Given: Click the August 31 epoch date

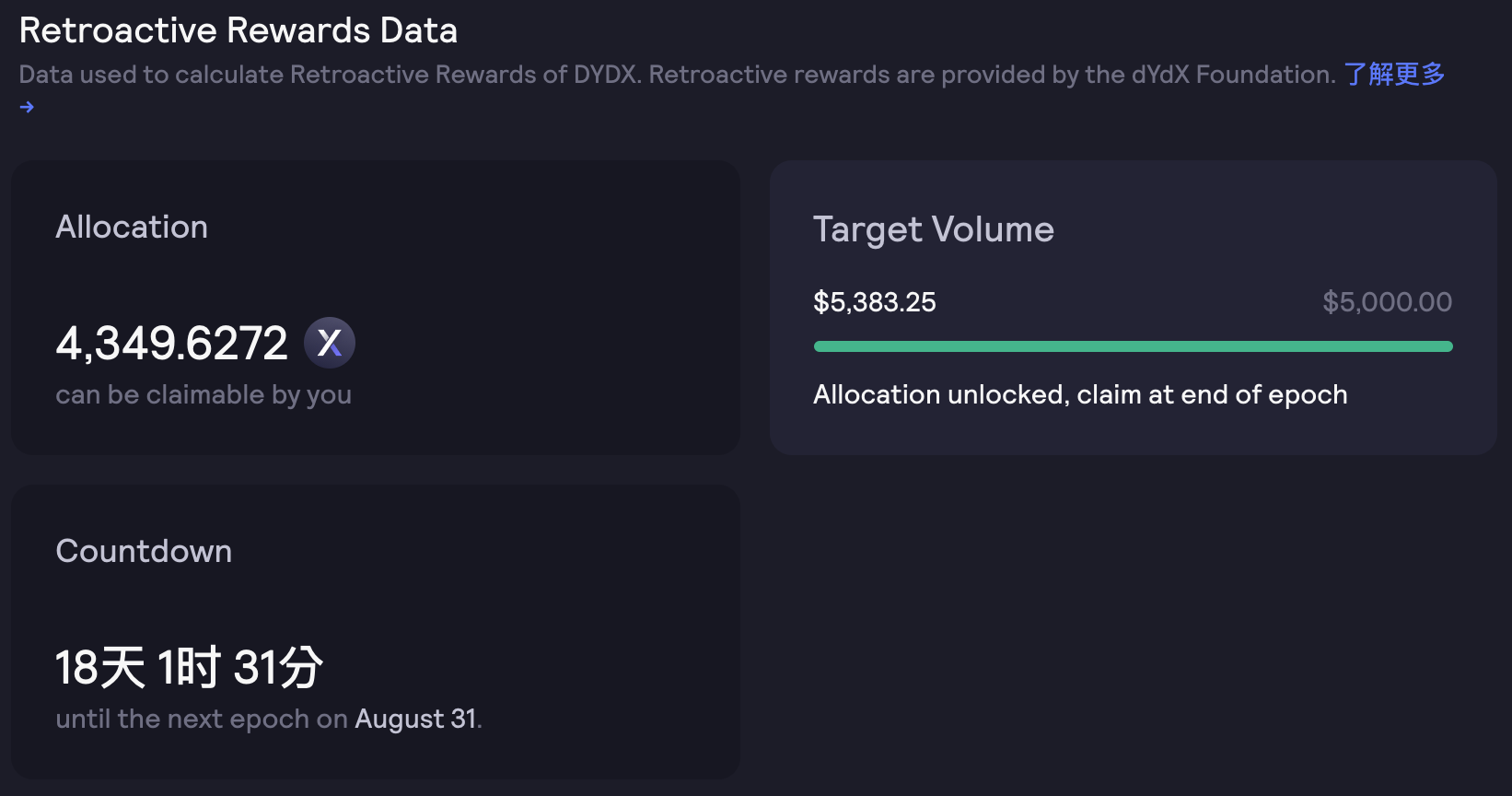Looking at the screenshot, I should point(415,719).
